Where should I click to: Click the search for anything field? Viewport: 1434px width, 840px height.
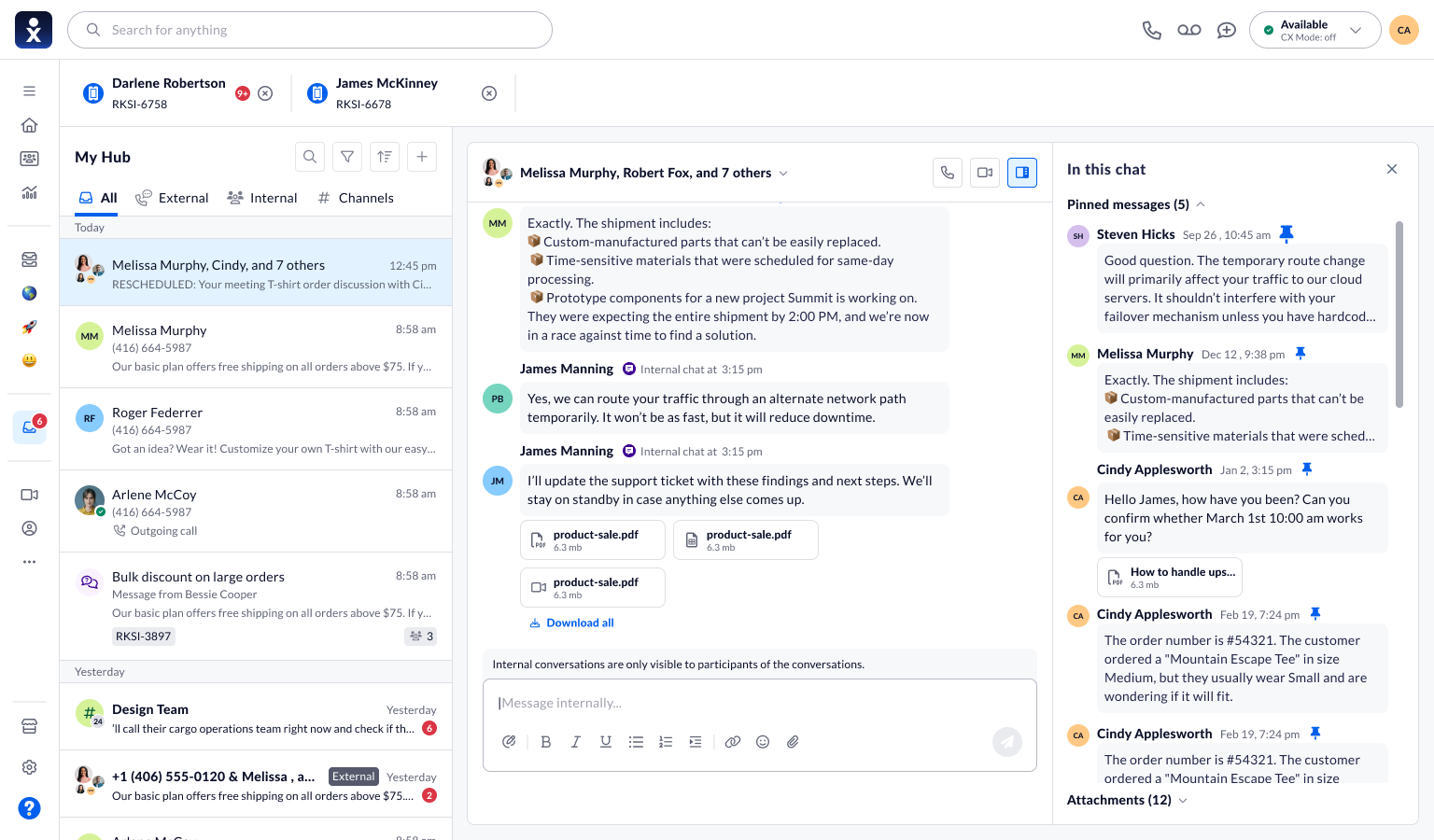pos(310,30)
